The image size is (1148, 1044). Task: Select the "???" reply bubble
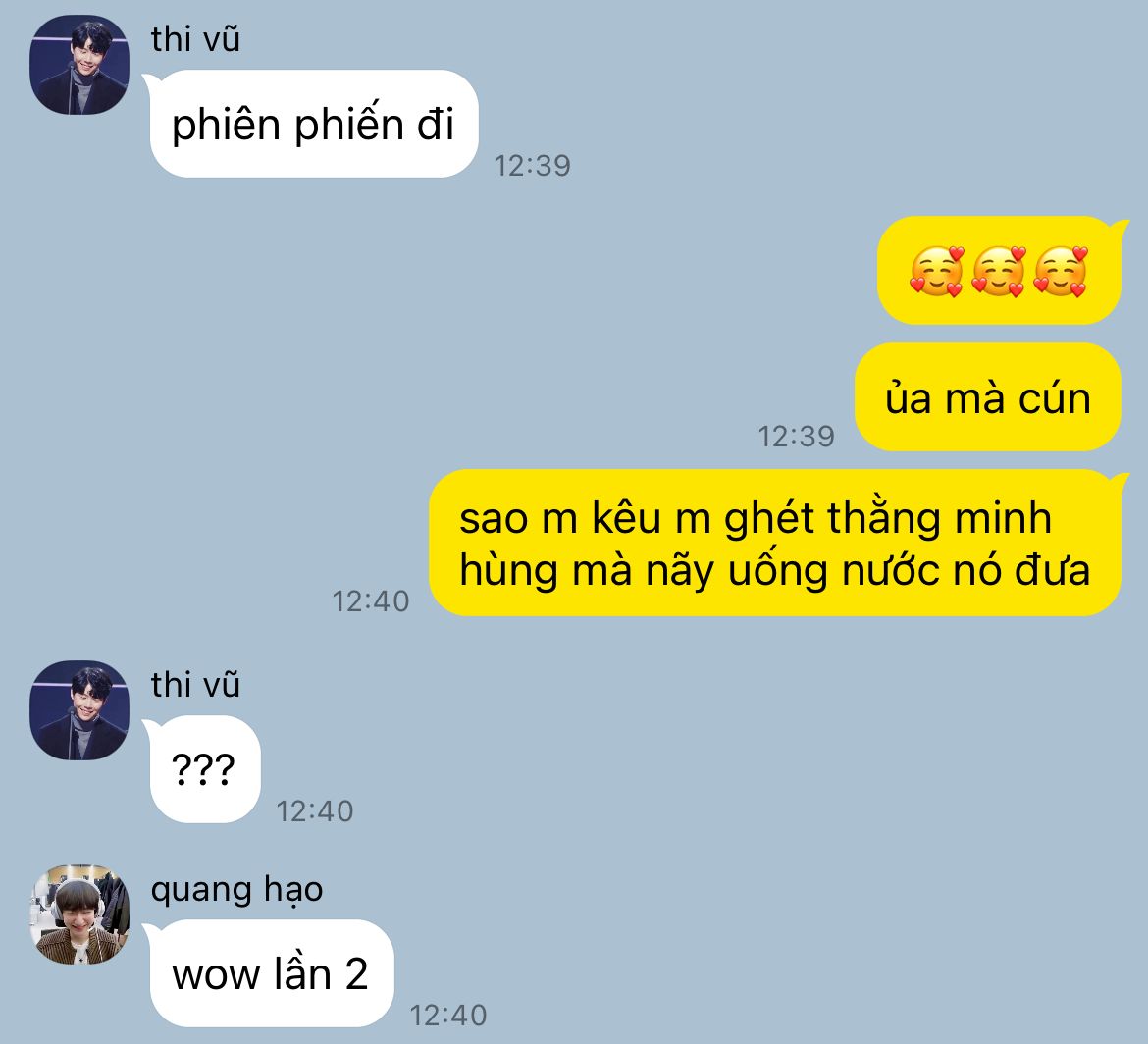click(x=203, y=768)
